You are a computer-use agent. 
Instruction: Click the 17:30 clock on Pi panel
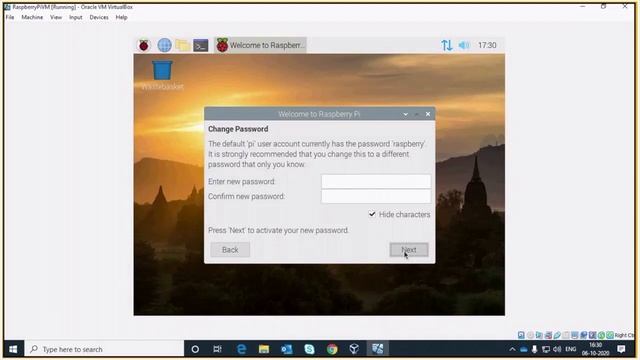pyautogui.click(x=487, y=45)
